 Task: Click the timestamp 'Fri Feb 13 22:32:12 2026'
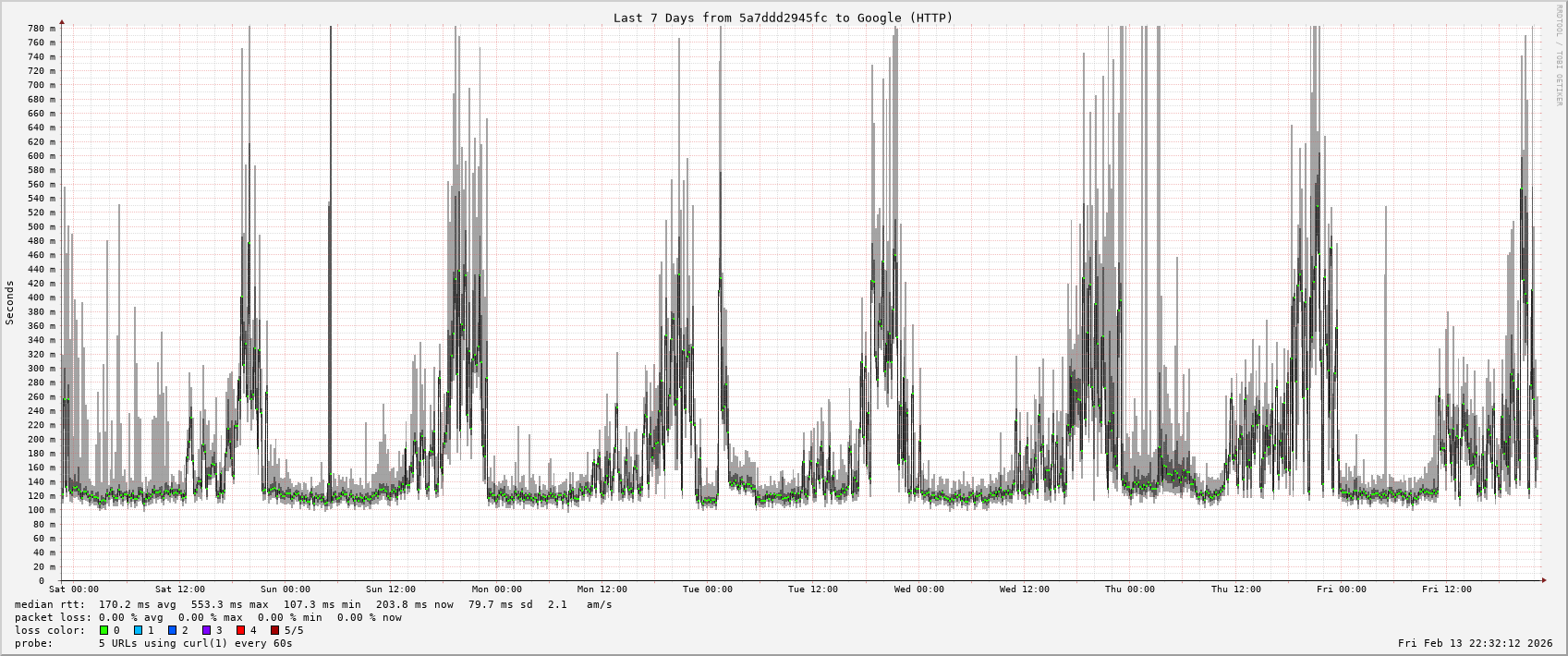tap(1475, 643)
